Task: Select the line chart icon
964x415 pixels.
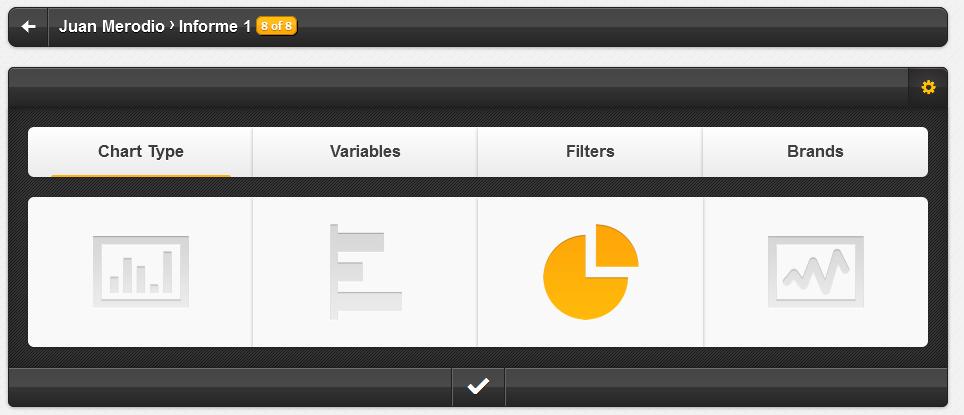Action: (x=816, y=271)
